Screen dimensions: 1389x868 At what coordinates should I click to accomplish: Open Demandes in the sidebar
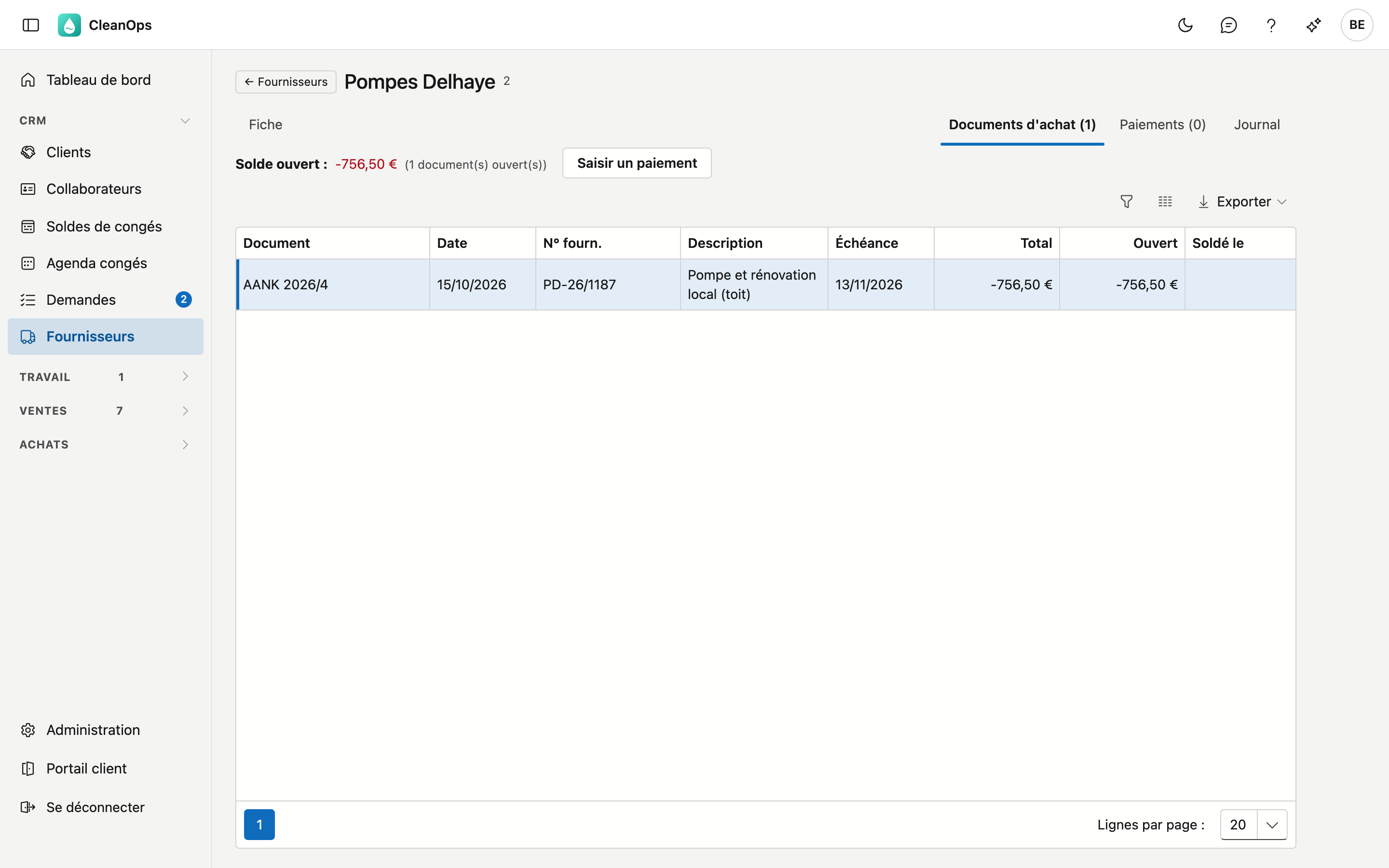pyautogui.click(x=106, y=299)
